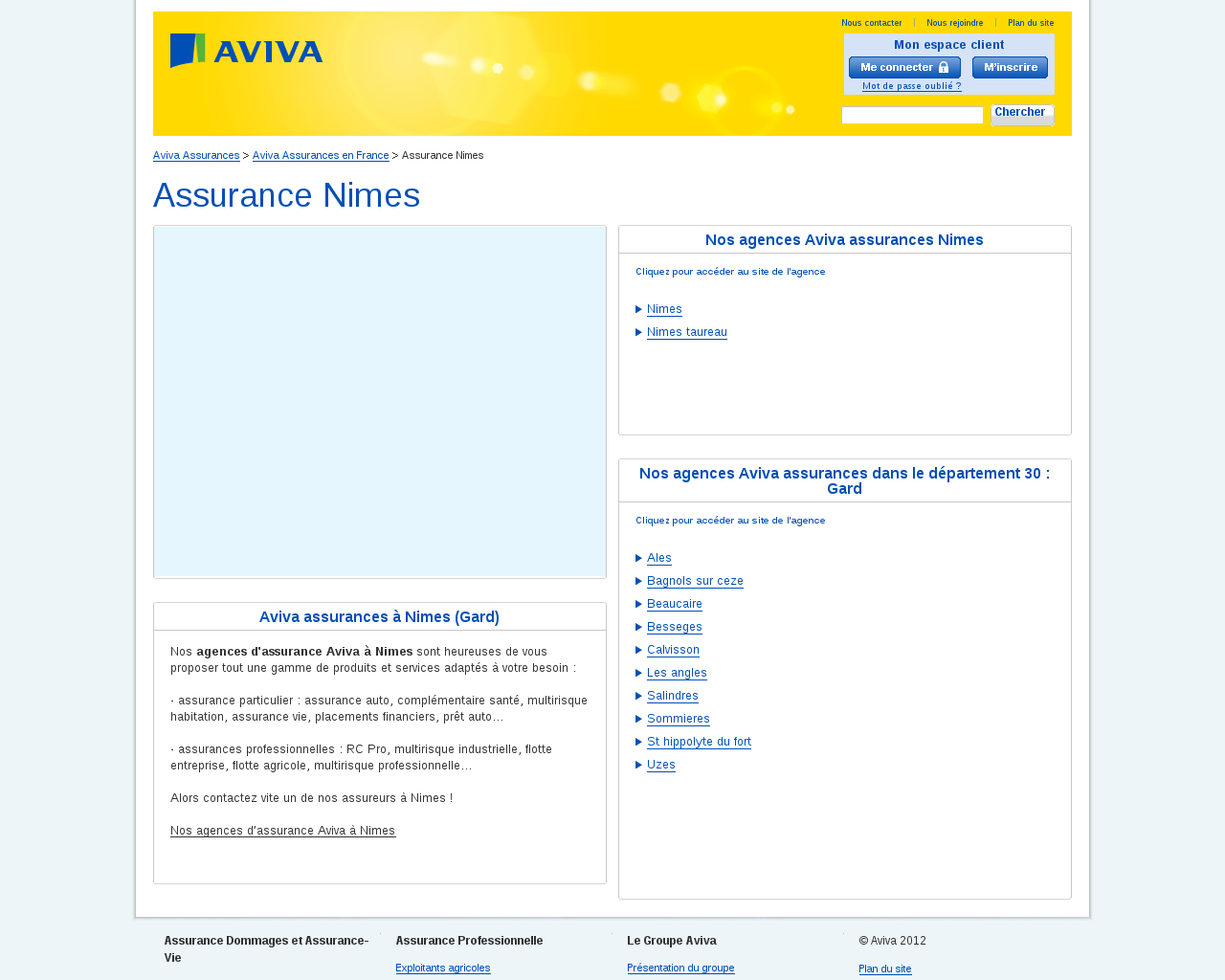Image resolution: width=1225 pixels, height=980 pixels.
Task: Open the Bagnols sur ceze link
Action: pyautogui.click(x=695, y=581)
